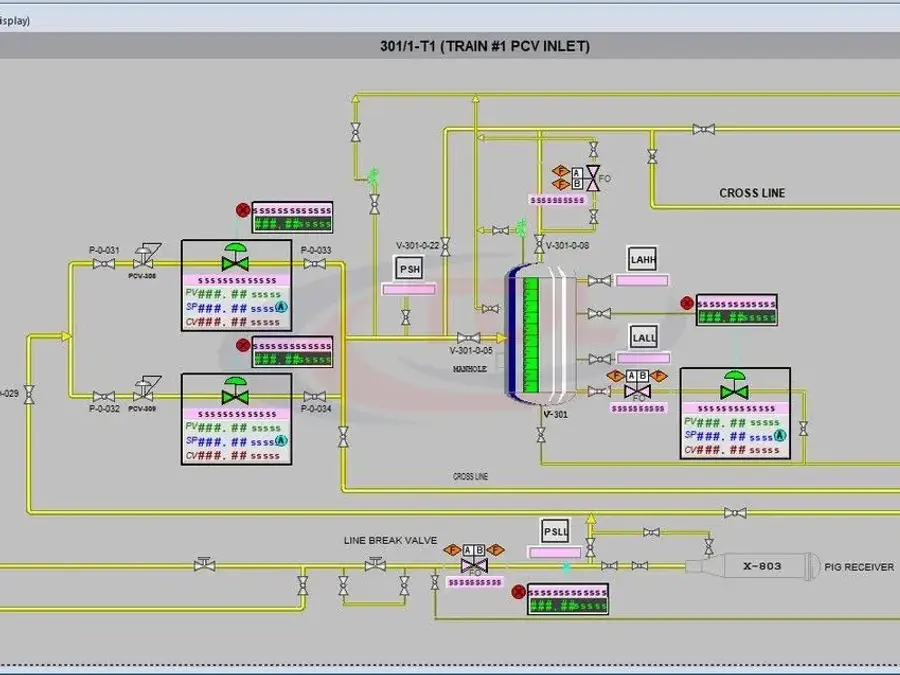Viewport: 900px width, 675px height.
Task: Click green readout display above PCV-308 faceplate
Action: click(293, 223)
